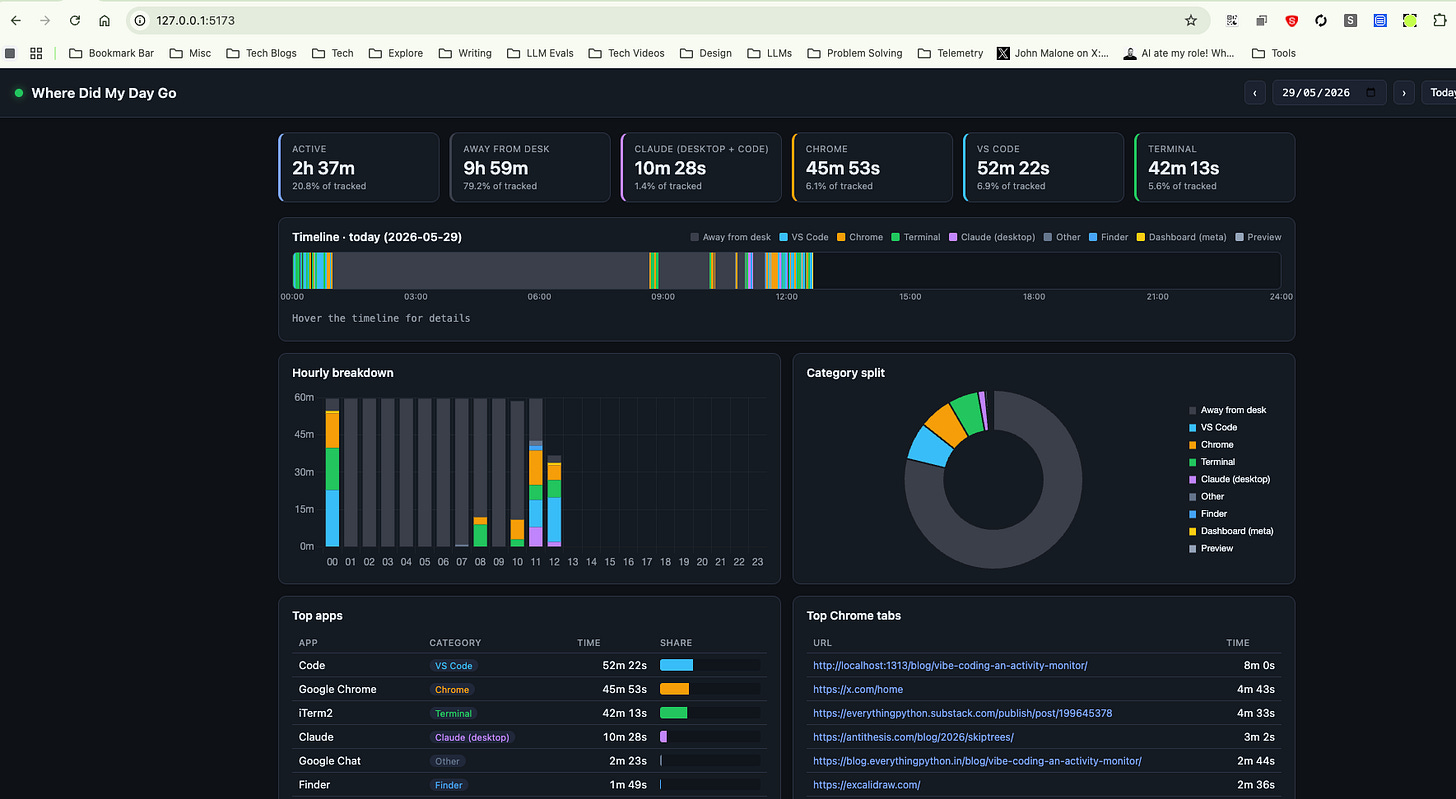Screen dimensions: 1456x799
Task: Click the browser forward arrow
Action: (45, 20)
